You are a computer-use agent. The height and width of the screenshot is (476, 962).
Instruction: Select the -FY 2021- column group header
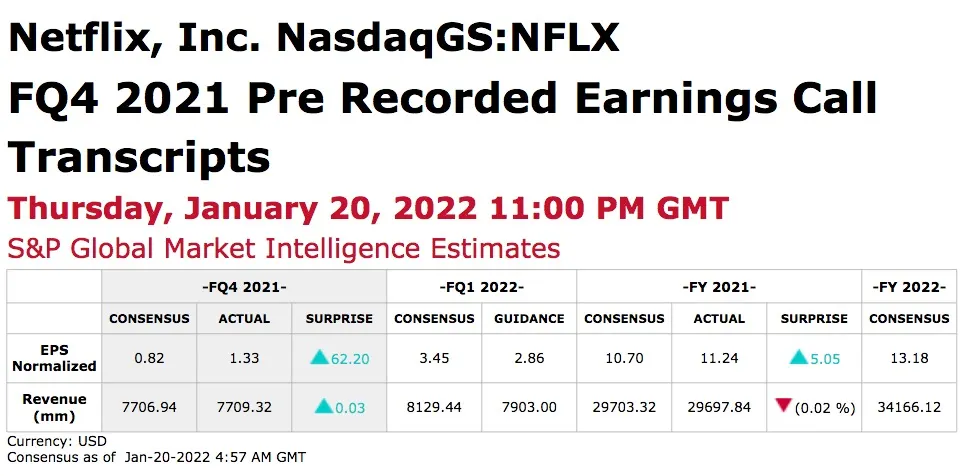pos(718,287)
